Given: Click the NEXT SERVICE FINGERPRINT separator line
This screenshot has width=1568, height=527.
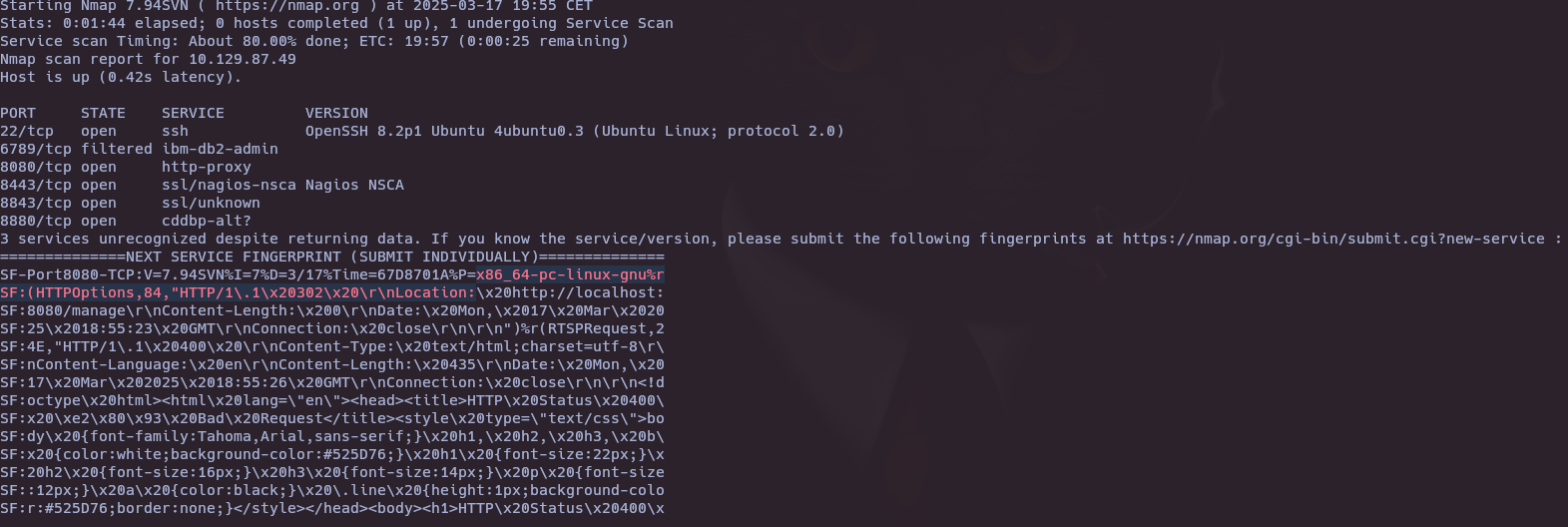Looking at the screenshot, I should pos(332,257).
